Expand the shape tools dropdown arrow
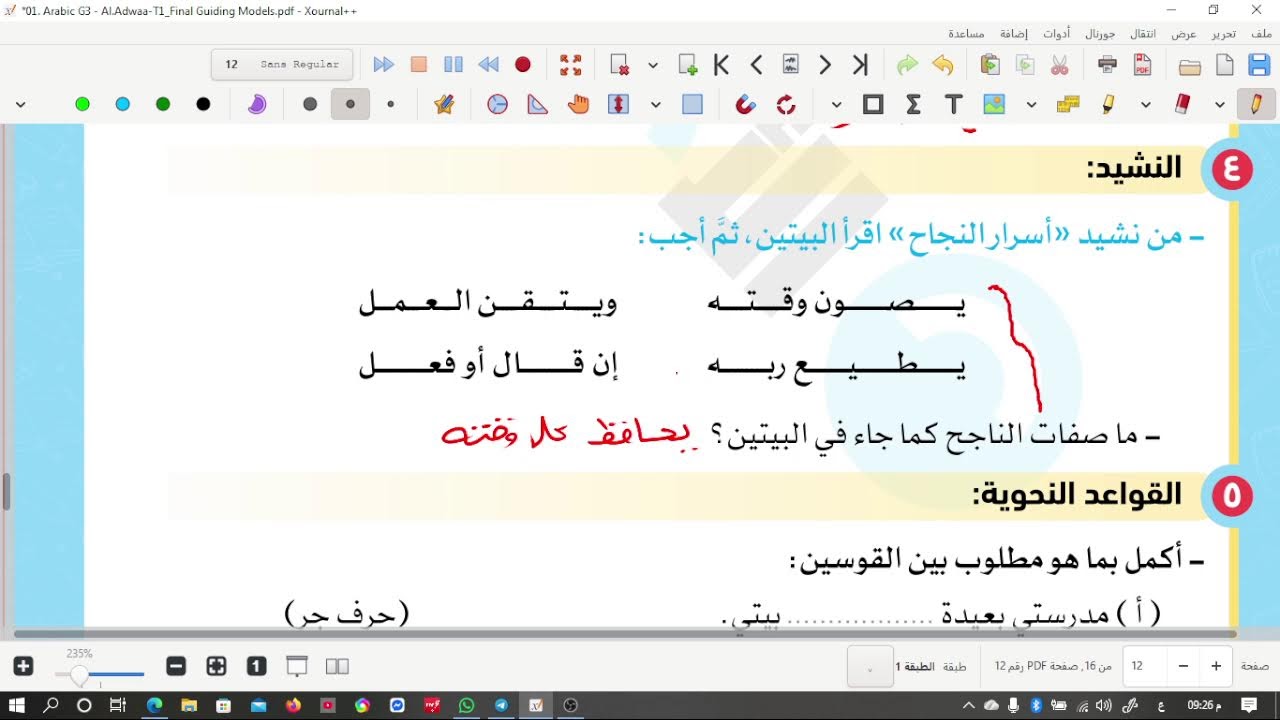The height and width of the screenshot is (720, 1280). pos(836,104)
